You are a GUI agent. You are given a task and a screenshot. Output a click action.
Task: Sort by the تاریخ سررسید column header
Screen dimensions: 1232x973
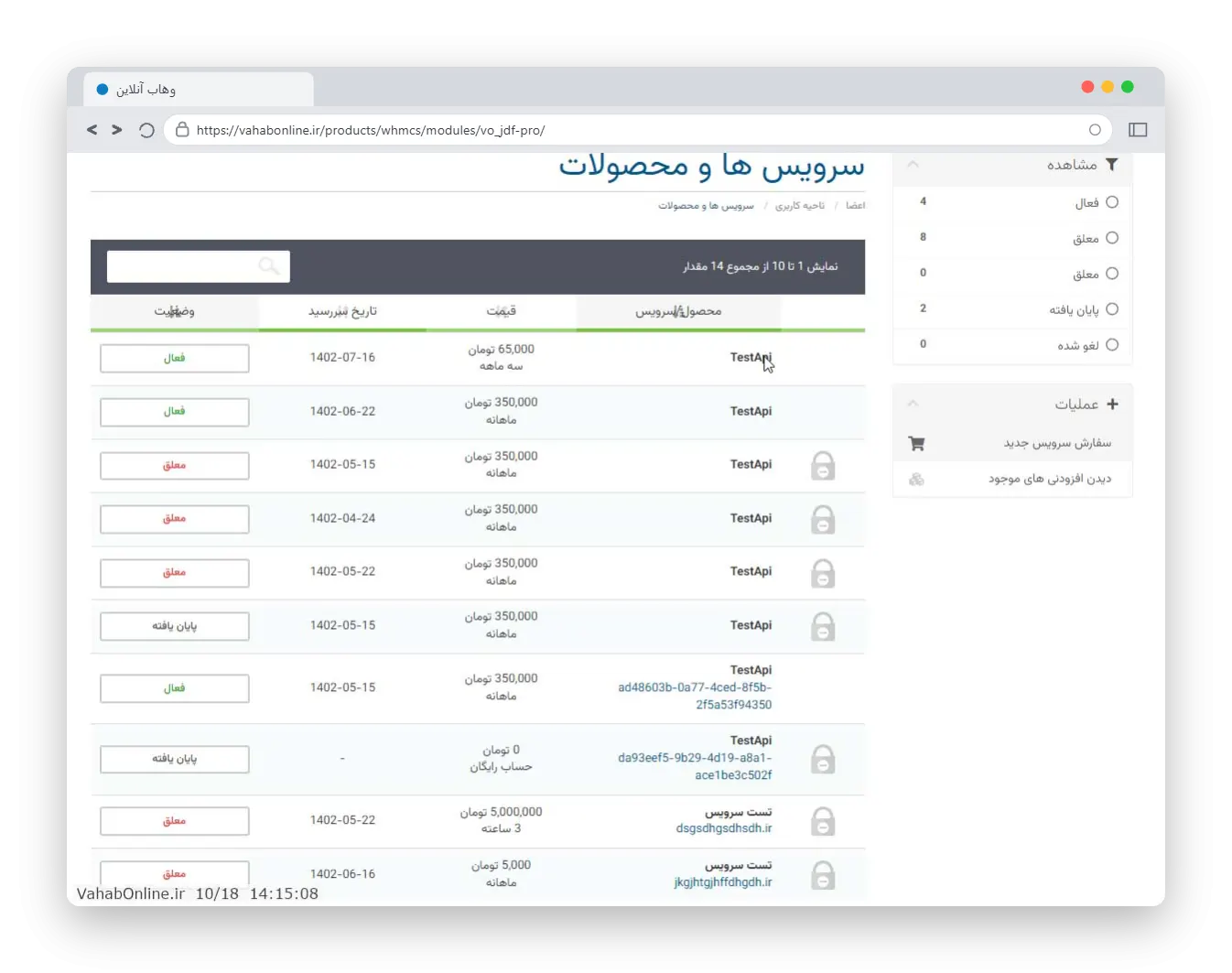click(x=342, y=311)
